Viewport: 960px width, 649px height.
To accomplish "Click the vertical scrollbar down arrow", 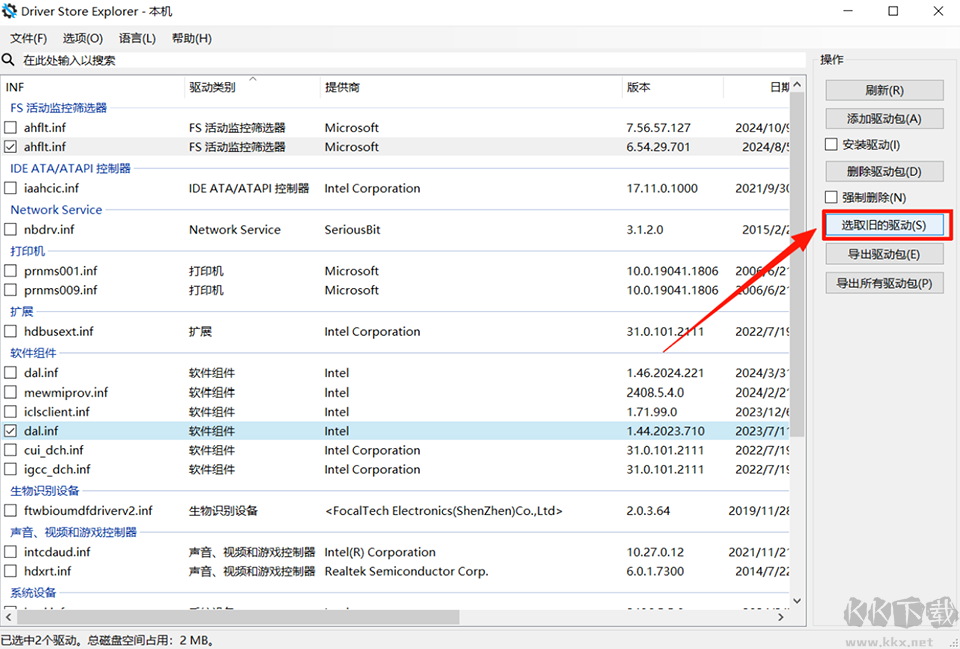I will click(x=797, y=601).
